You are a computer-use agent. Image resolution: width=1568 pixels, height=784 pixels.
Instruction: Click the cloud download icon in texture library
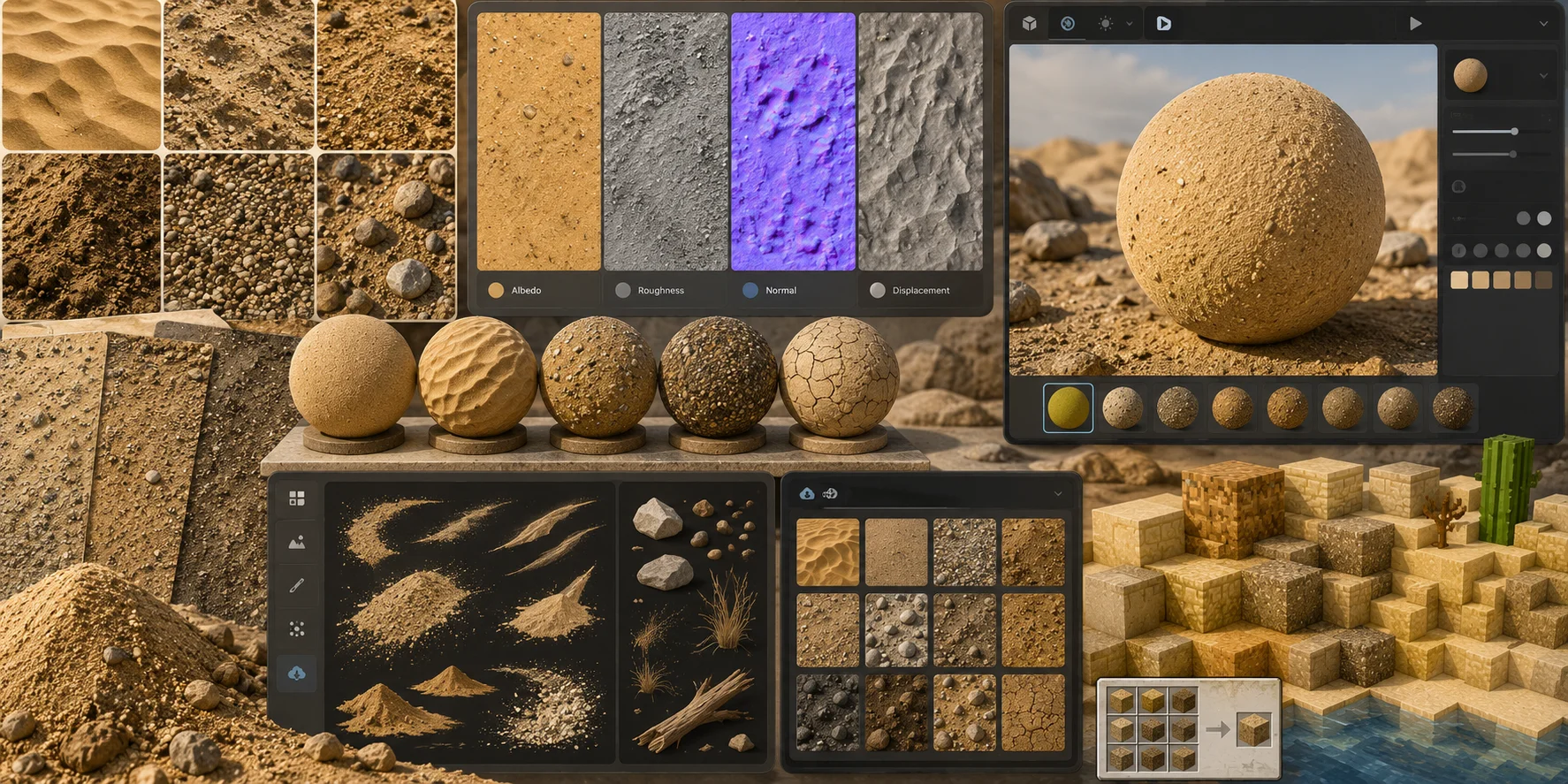[807, 493]
